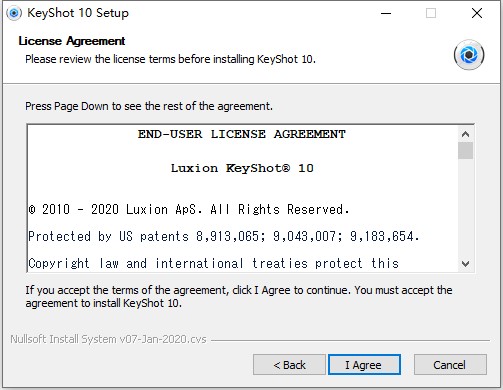Click the Luxion KeyShot® 10 line
This screenshot has height=390, width=503.
tap(242, 168)
